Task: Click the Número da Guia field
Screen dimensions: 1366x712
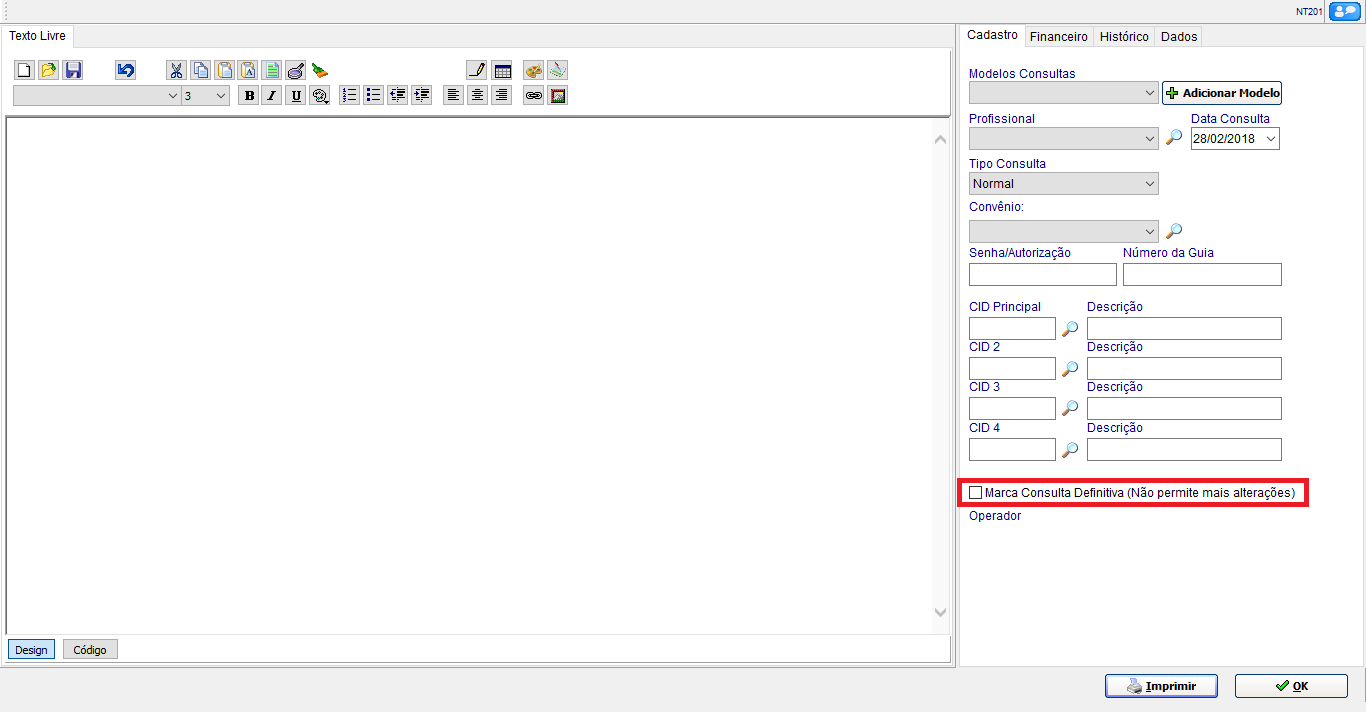Action: click(x=1201, y=275)
